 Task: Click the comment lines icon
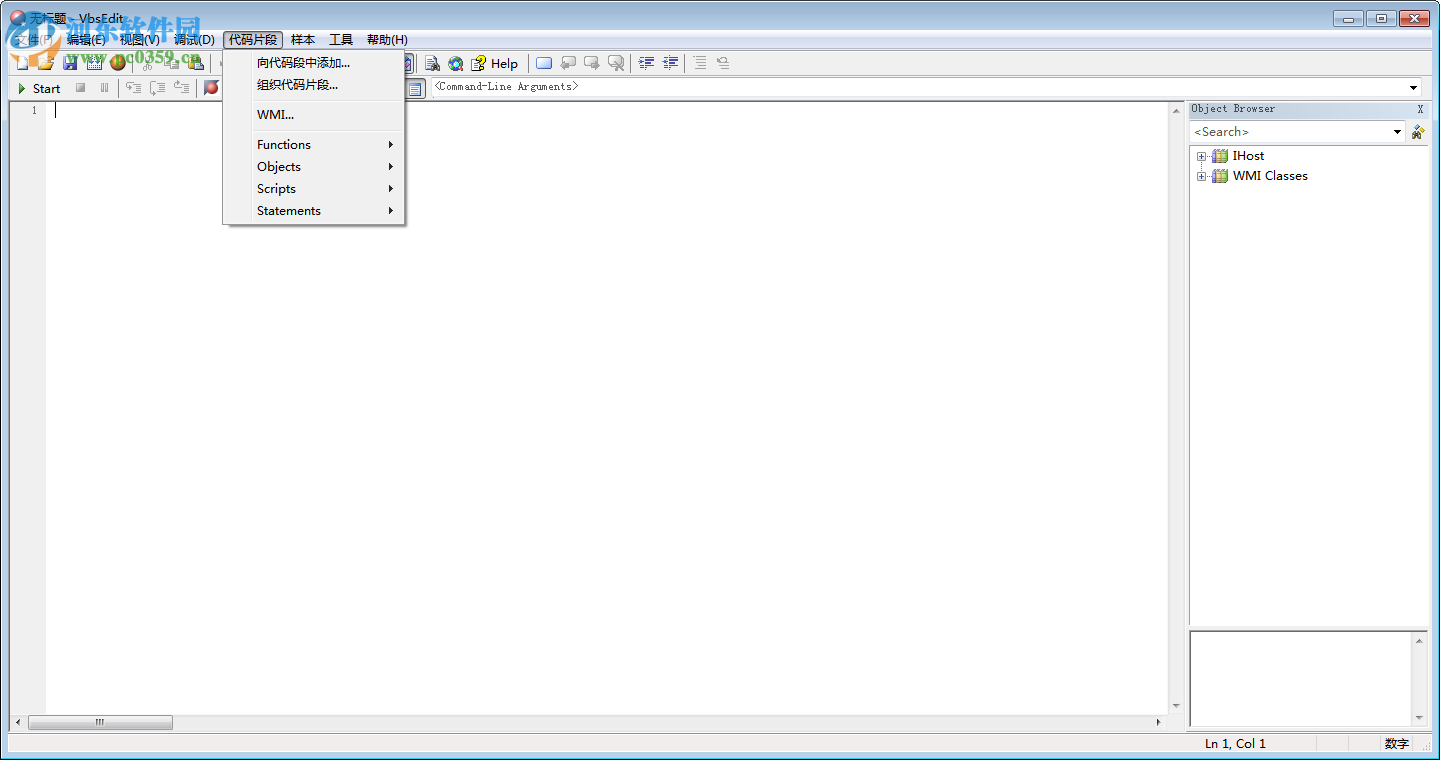click(x=700, y=63)
